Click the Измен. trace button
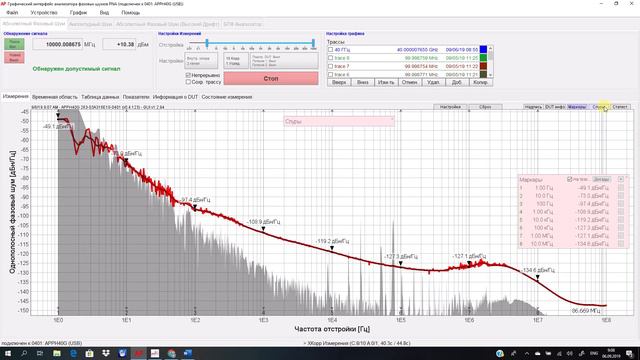640x360 pixels. pyautogui.click(x=386, y=82)
